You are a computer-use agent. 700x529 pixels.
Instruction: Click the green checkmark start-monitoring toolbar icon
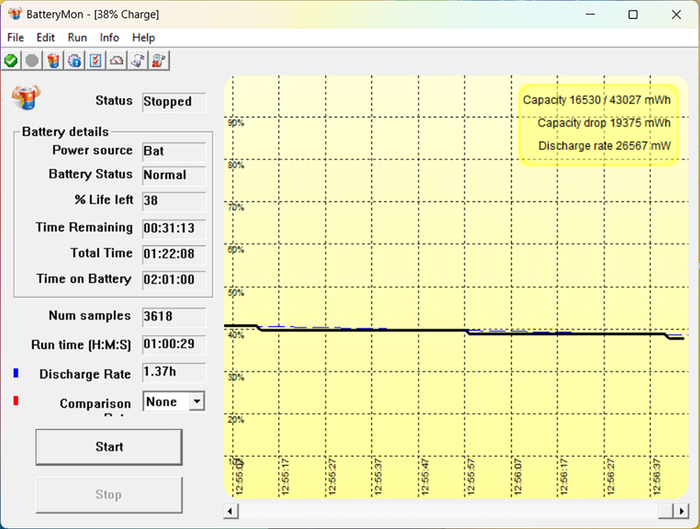pos(11,61)
